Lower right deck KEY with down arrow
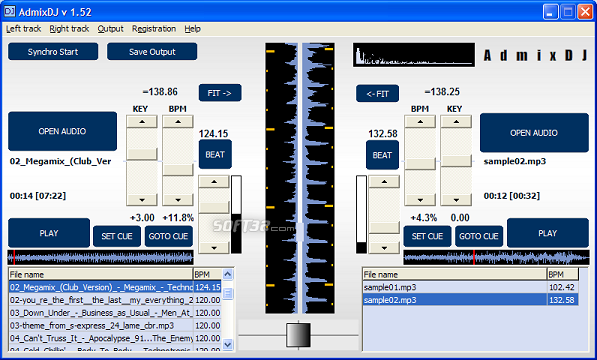 click(456, 199)
